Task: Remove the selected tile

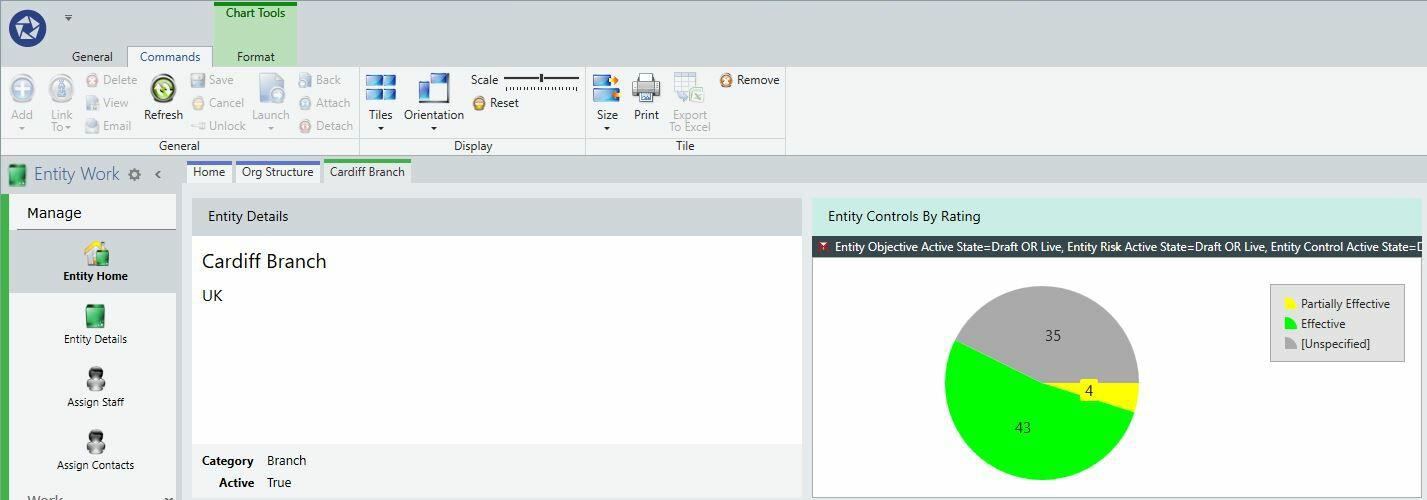Action: 749,80
